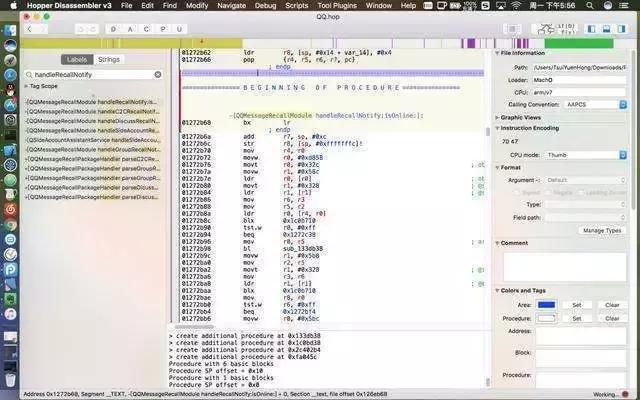Collapse the Comment section
The width and height of the screenshot is (640, 400).
(x=497, y=243)
